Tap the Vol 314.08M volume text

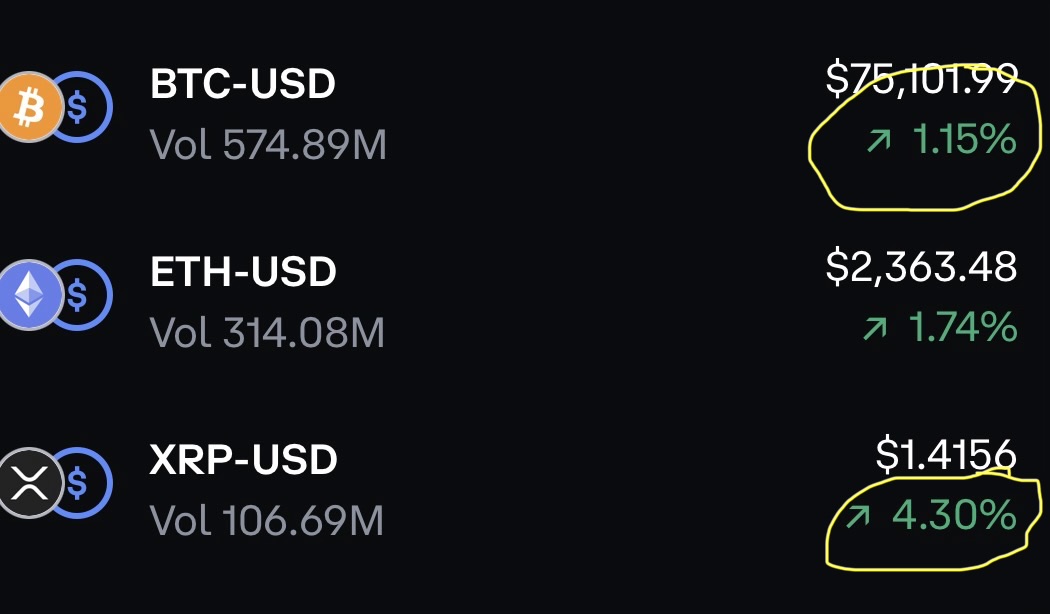(267, 333)
